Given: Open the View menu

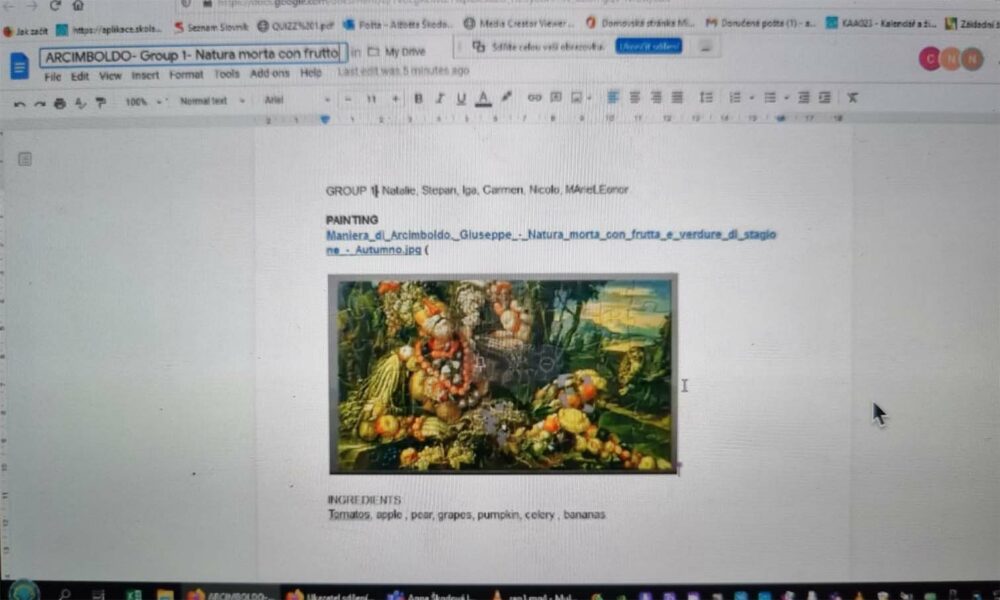Looking at the screenshot, I should point(110,76).
